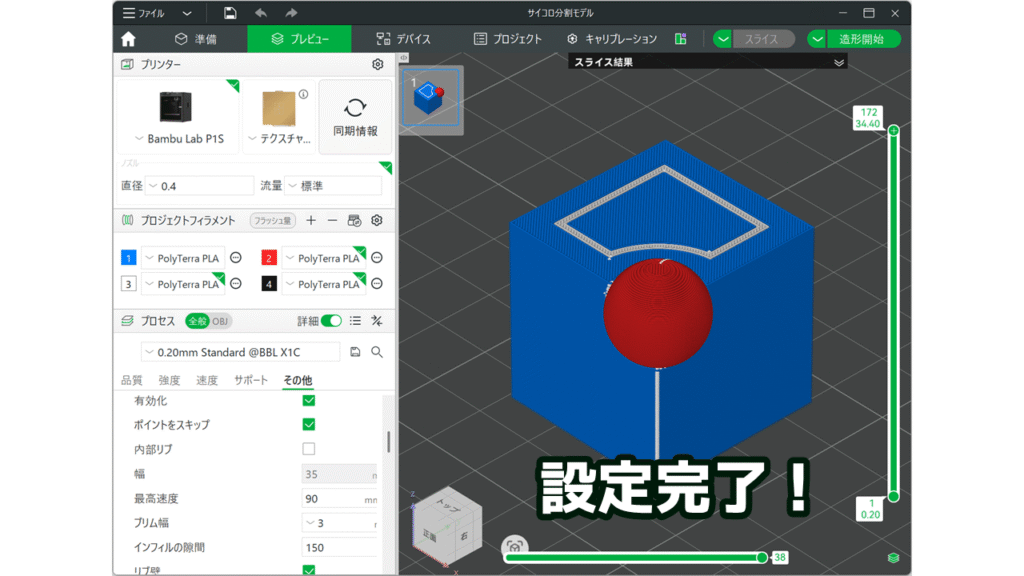The height and width of the screenshot is (576, 1024).
Task: Click the undo arrow icon
Action: [x=261, y=13]
